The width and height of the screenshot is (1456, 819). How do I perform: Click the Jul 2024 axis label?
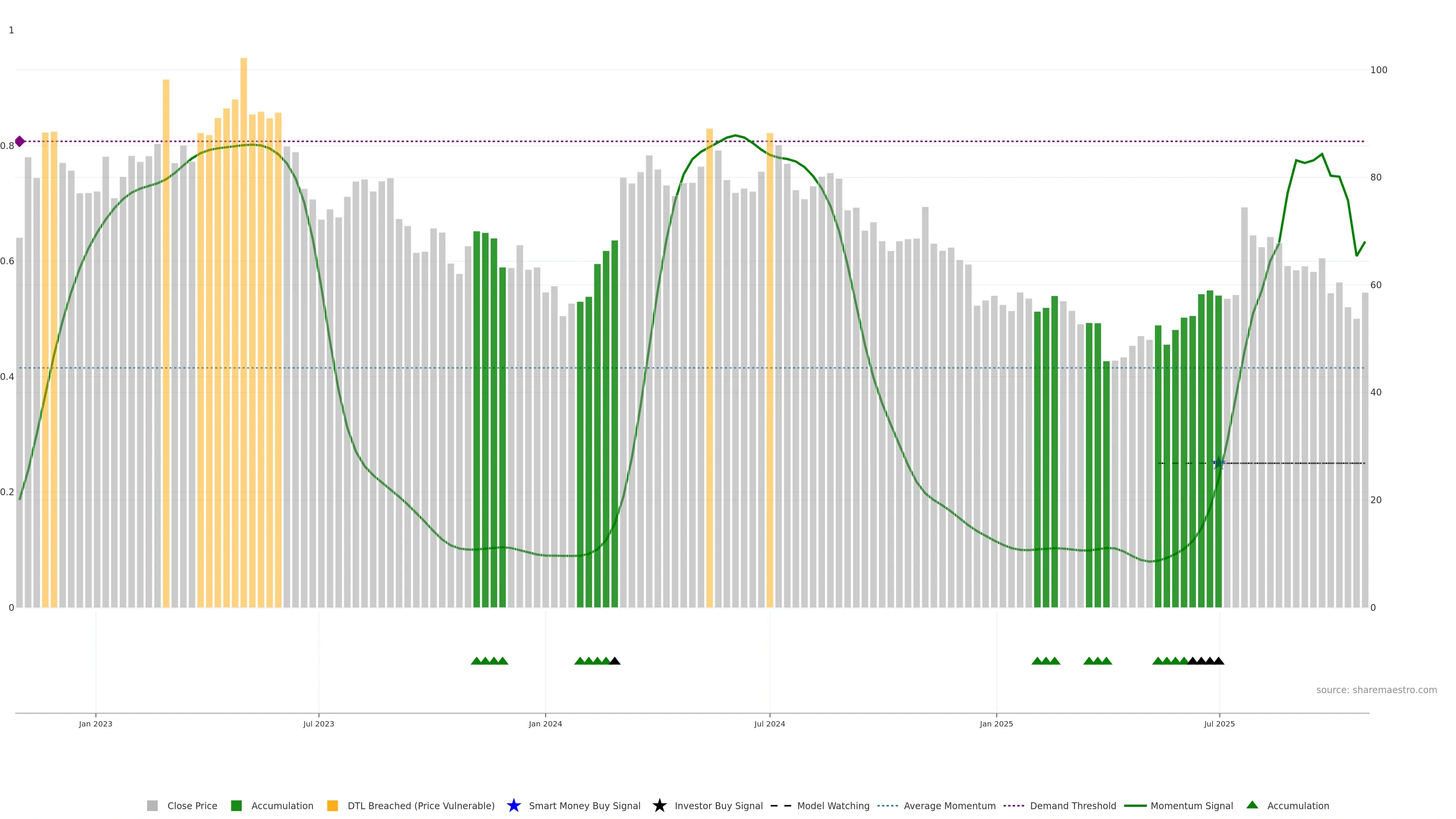pyautogui.click(x=769, y=724)
